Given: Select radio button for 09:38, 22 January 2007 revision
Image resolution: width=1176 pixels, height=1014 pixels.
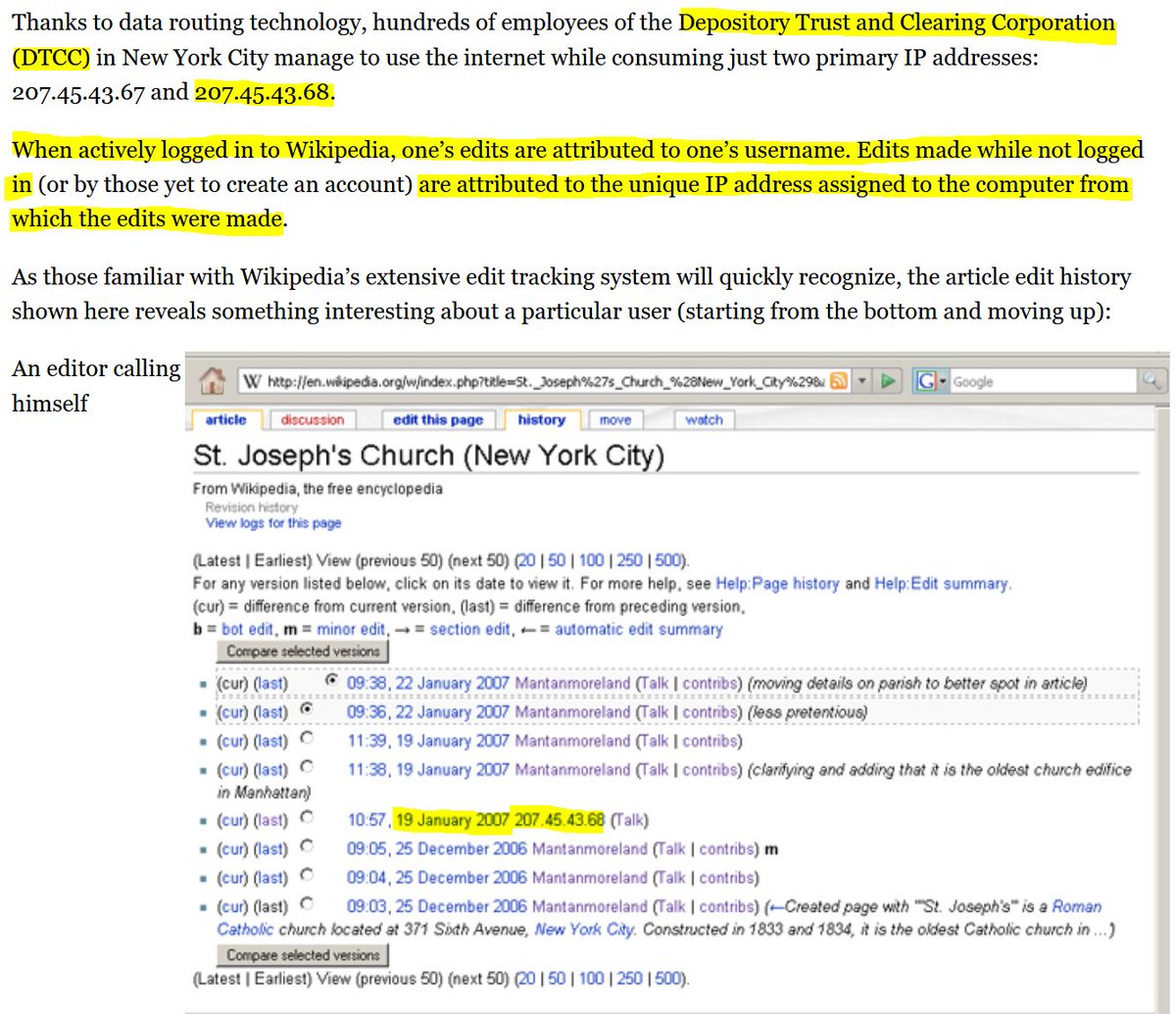Looking at the screenshot, I should [x=330, y=680].
